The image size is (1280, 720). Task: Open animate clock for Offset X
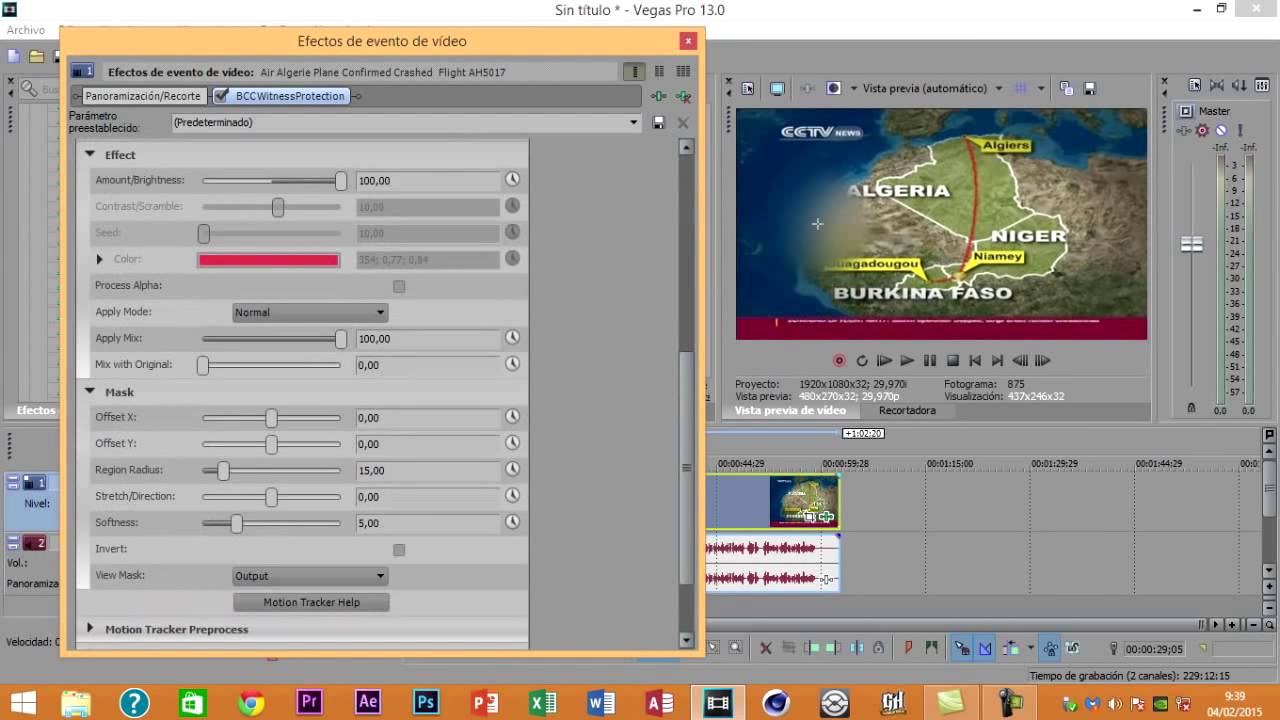(x=512, y=417)
